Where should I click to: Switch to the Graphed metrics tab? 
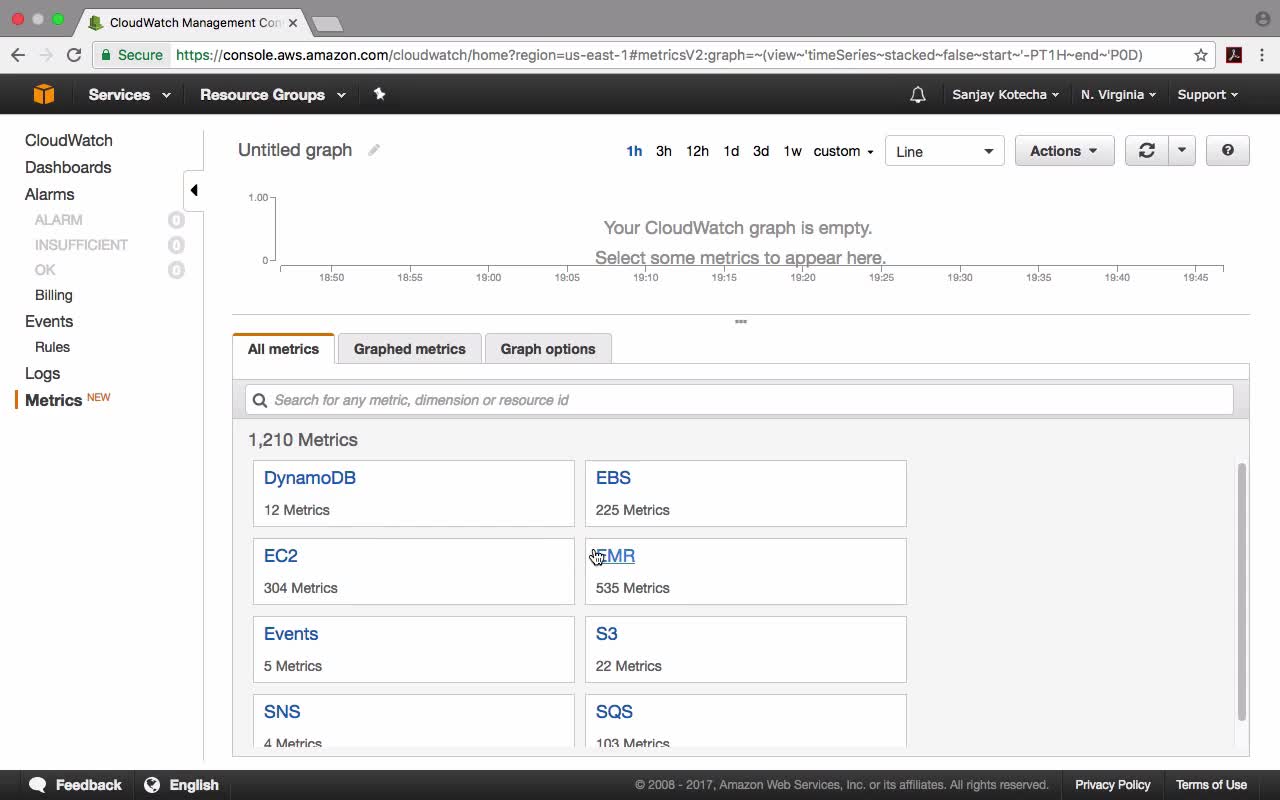tap(410, 349)
